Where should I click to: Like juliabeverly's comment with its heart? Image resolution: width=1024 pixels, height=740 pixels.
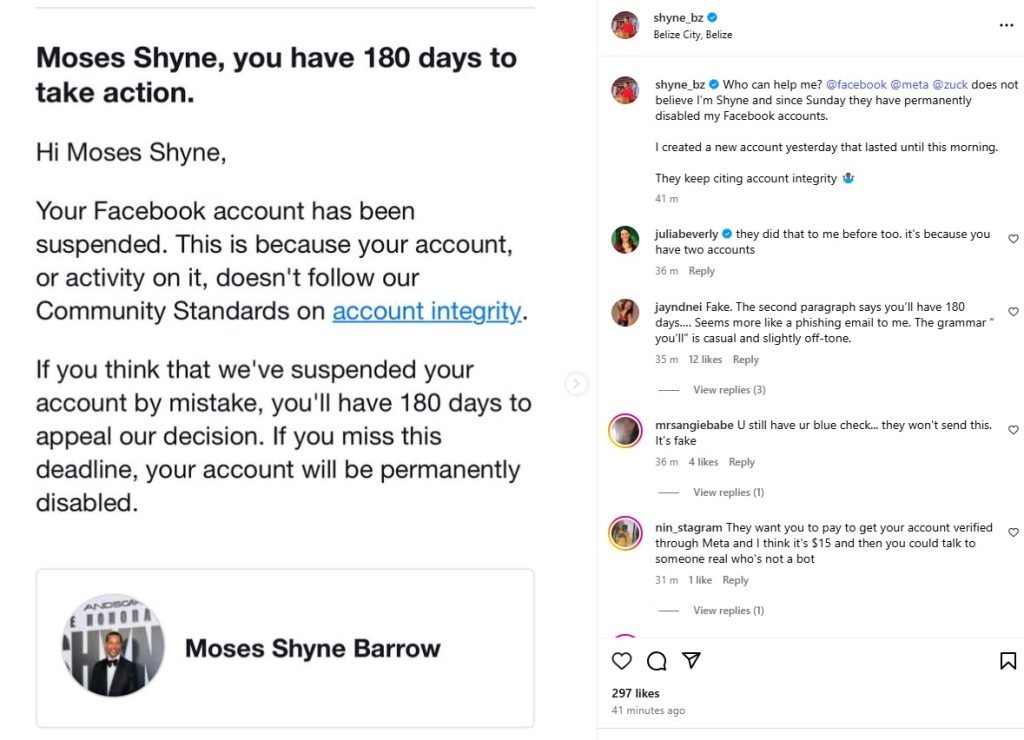tap(1013, 239)
